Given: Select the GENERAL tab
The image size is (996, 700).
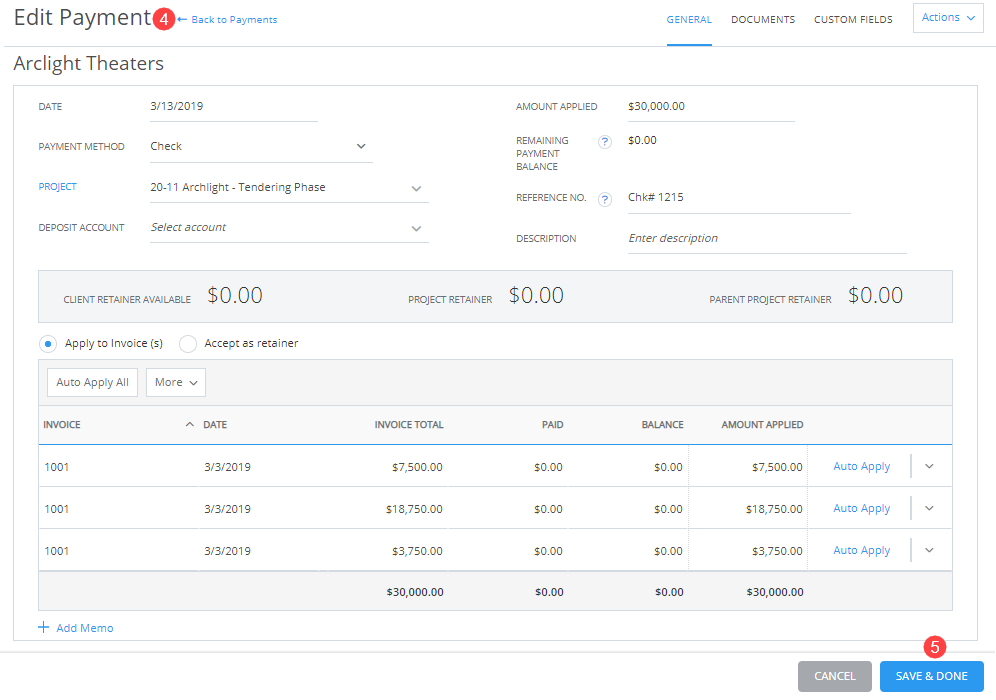Looking at the screenshot, I should [689, 19].
